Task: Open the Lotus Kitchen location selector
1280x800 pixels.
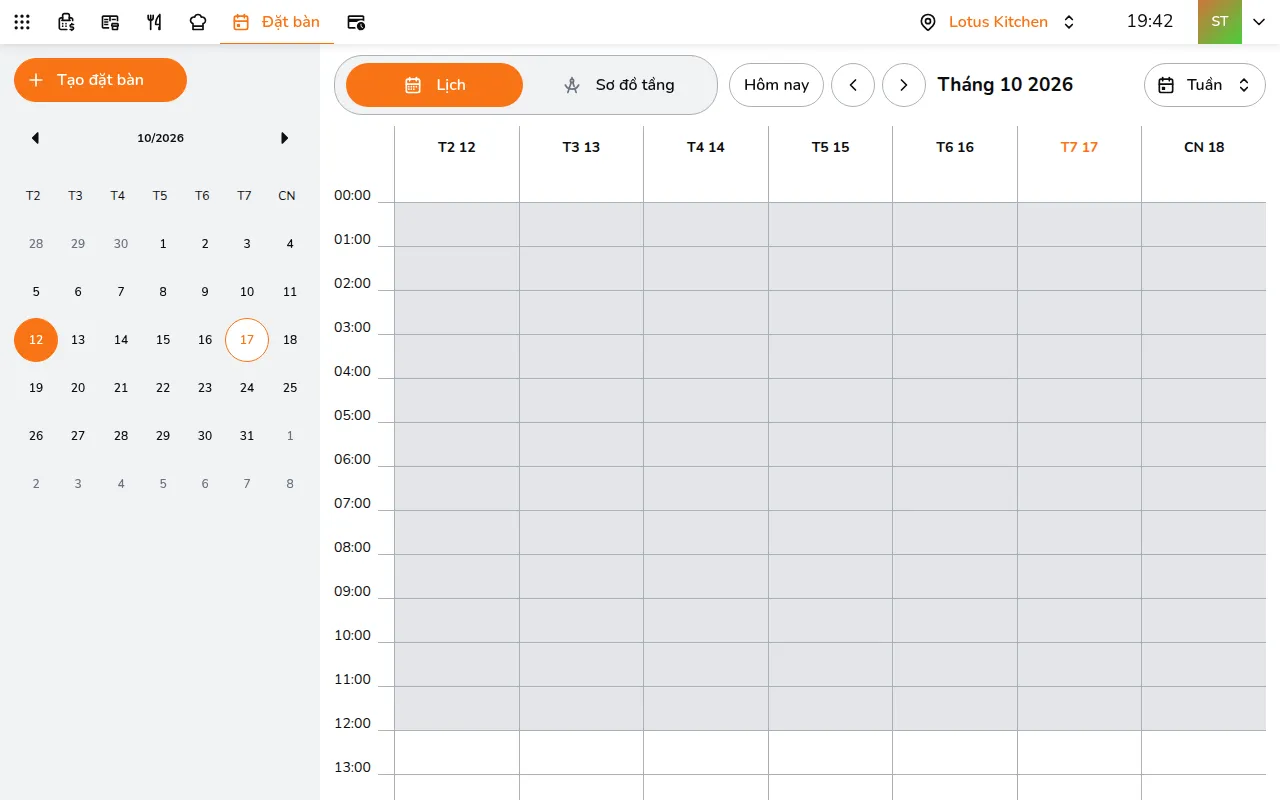Action: [x=997, y=22]
